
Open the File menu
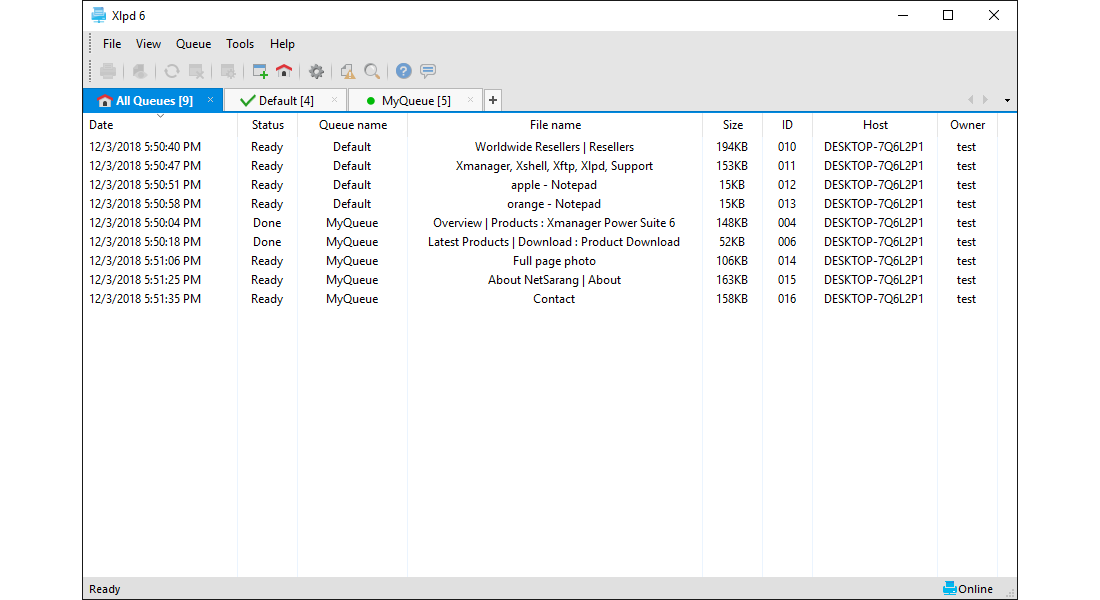[112, 44]
